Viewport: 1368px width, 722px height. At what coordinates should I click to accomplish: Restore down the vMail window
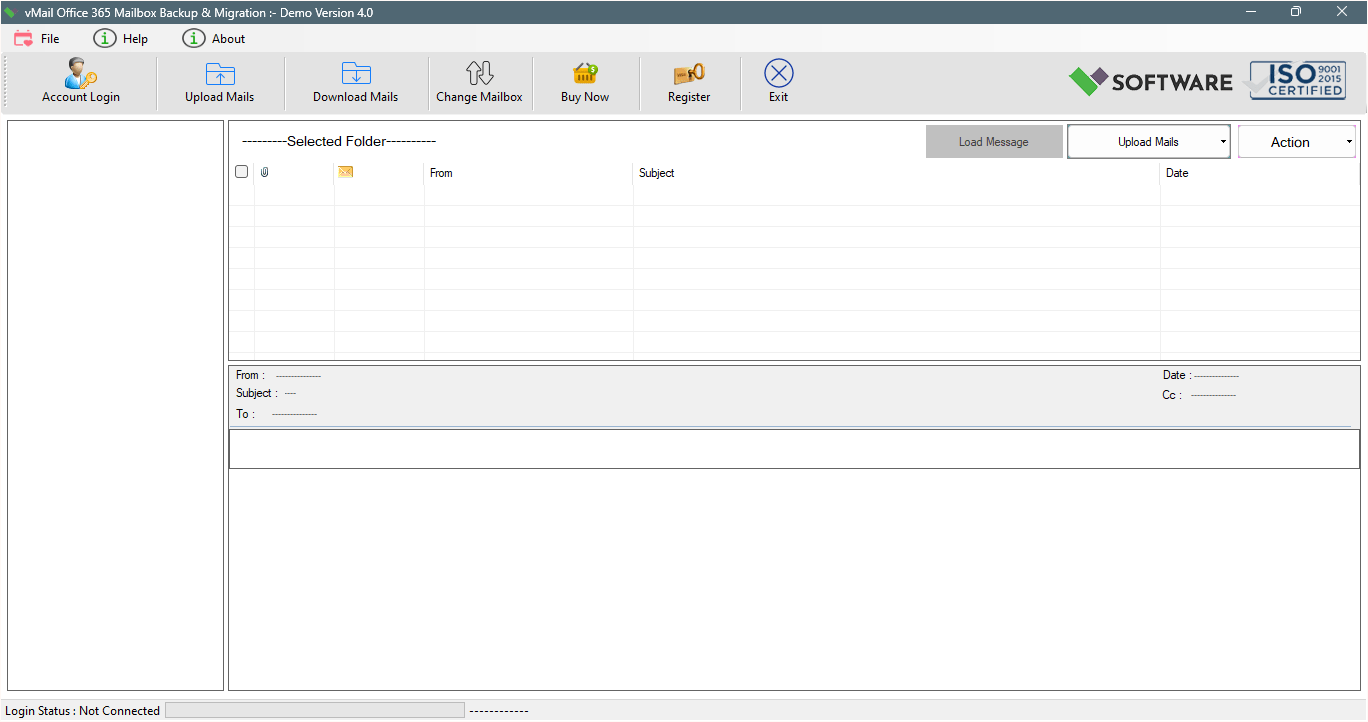[1296, 12]
